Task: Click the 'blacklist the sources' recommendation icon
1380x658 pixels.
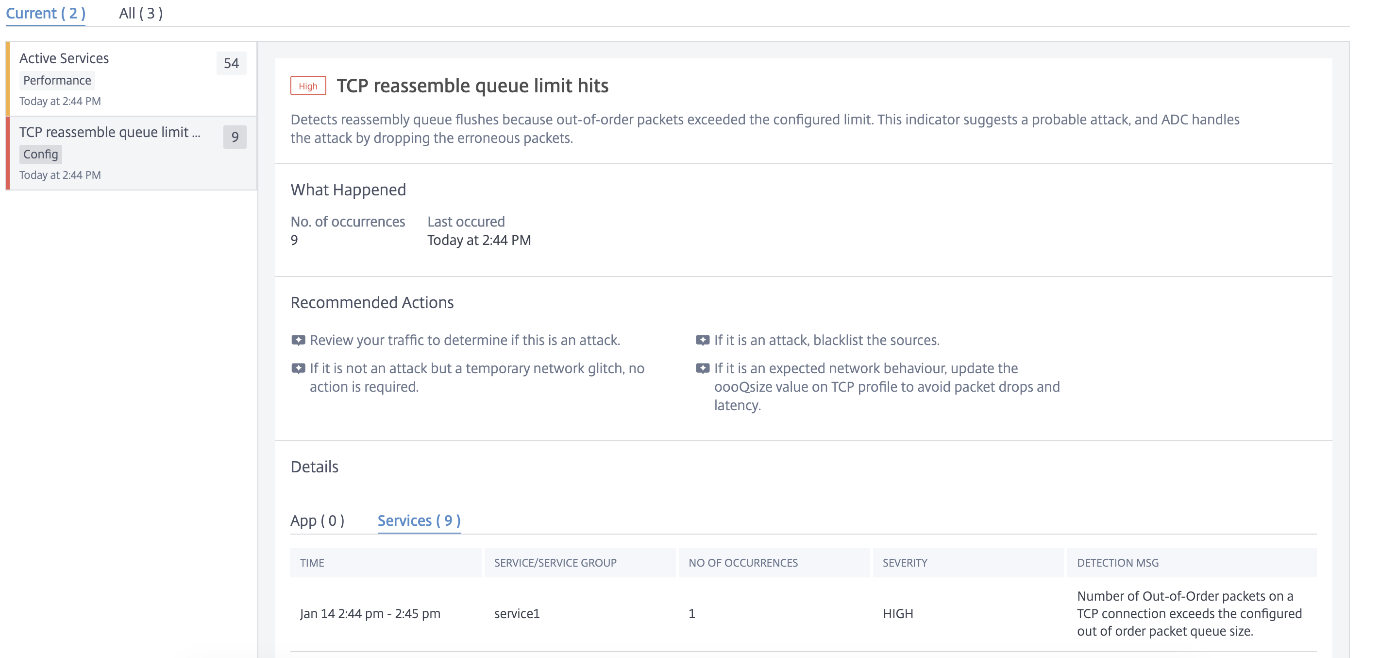Action: coord(703,340)
